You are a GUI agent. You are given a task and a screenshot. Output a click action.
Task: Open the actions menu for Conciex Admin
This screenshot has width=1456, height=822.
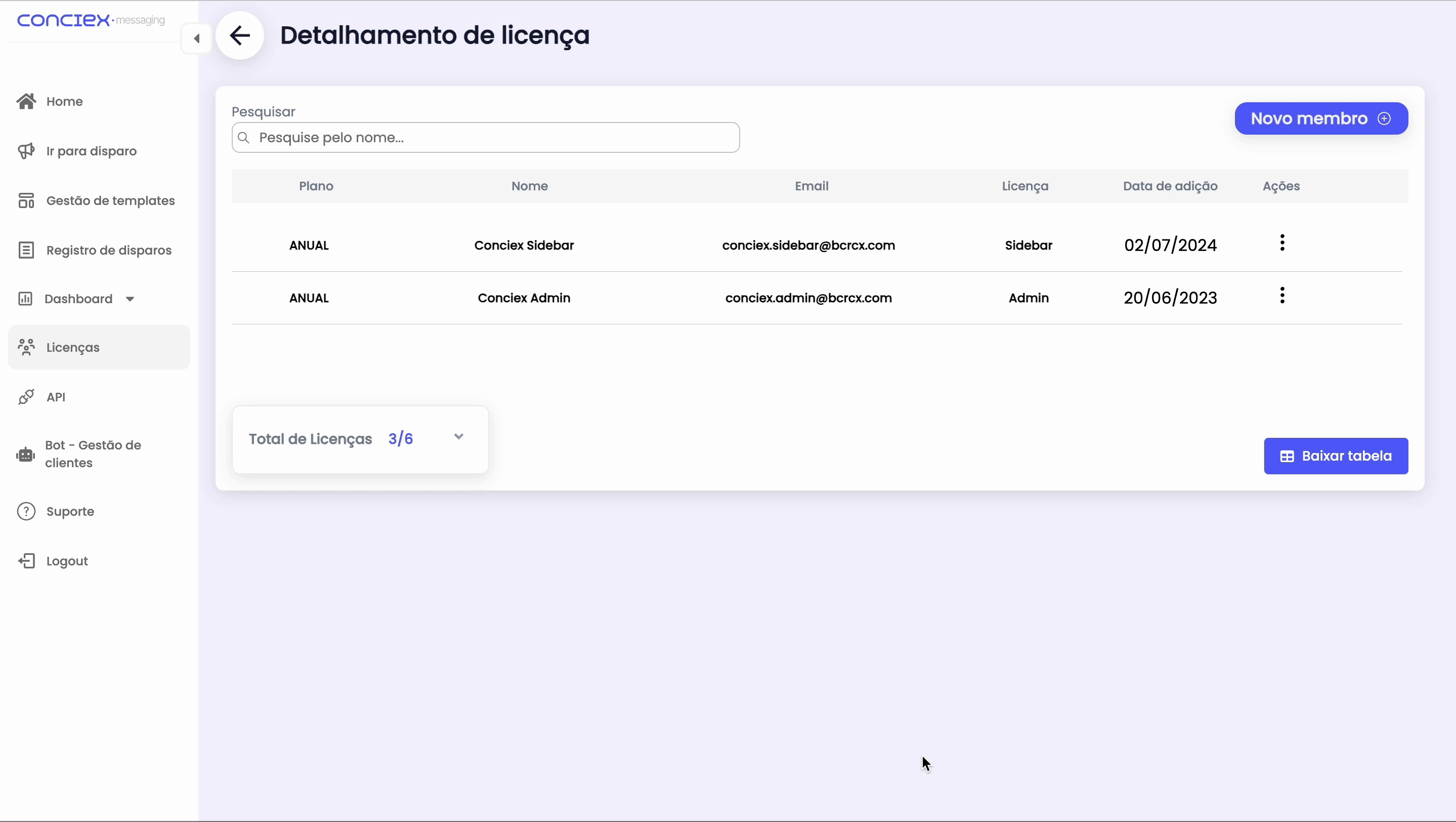tap(1282, 296)
